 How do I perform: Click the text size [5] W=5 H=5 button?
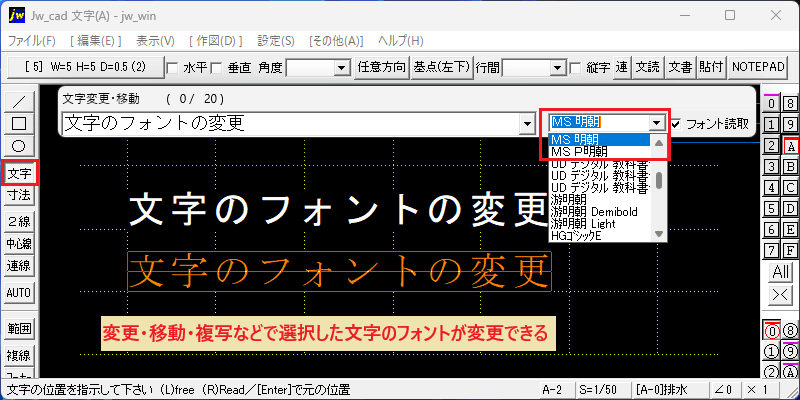[86, 67]
